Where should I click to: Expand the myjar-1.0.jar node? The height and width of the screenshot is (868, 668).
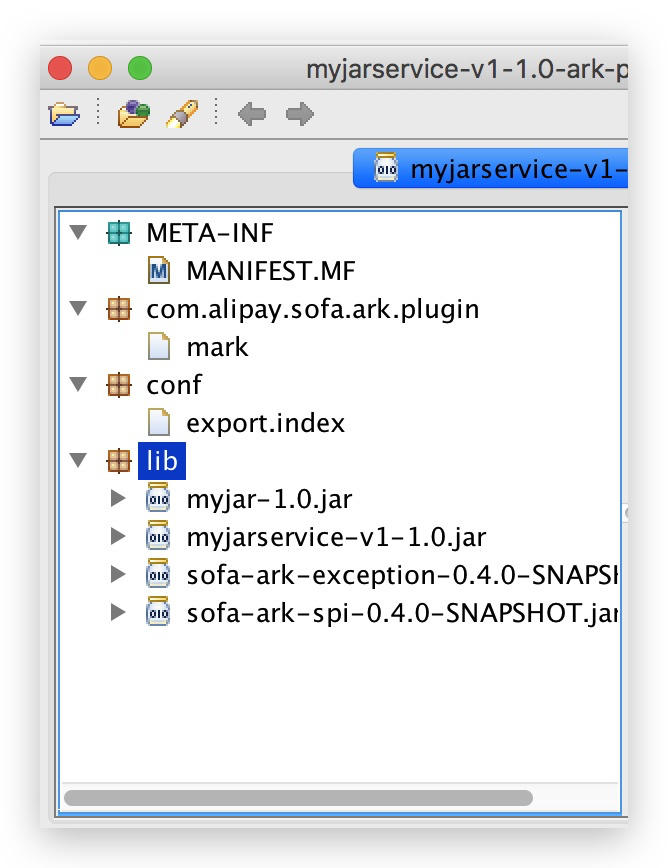(x=118, y=498)
